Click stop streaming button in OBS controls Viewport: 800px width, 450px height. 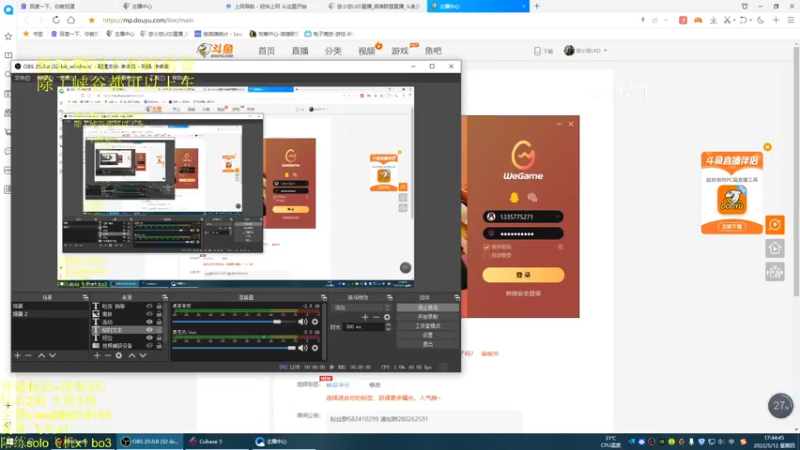pyautogui.click(x=428, y=308)
